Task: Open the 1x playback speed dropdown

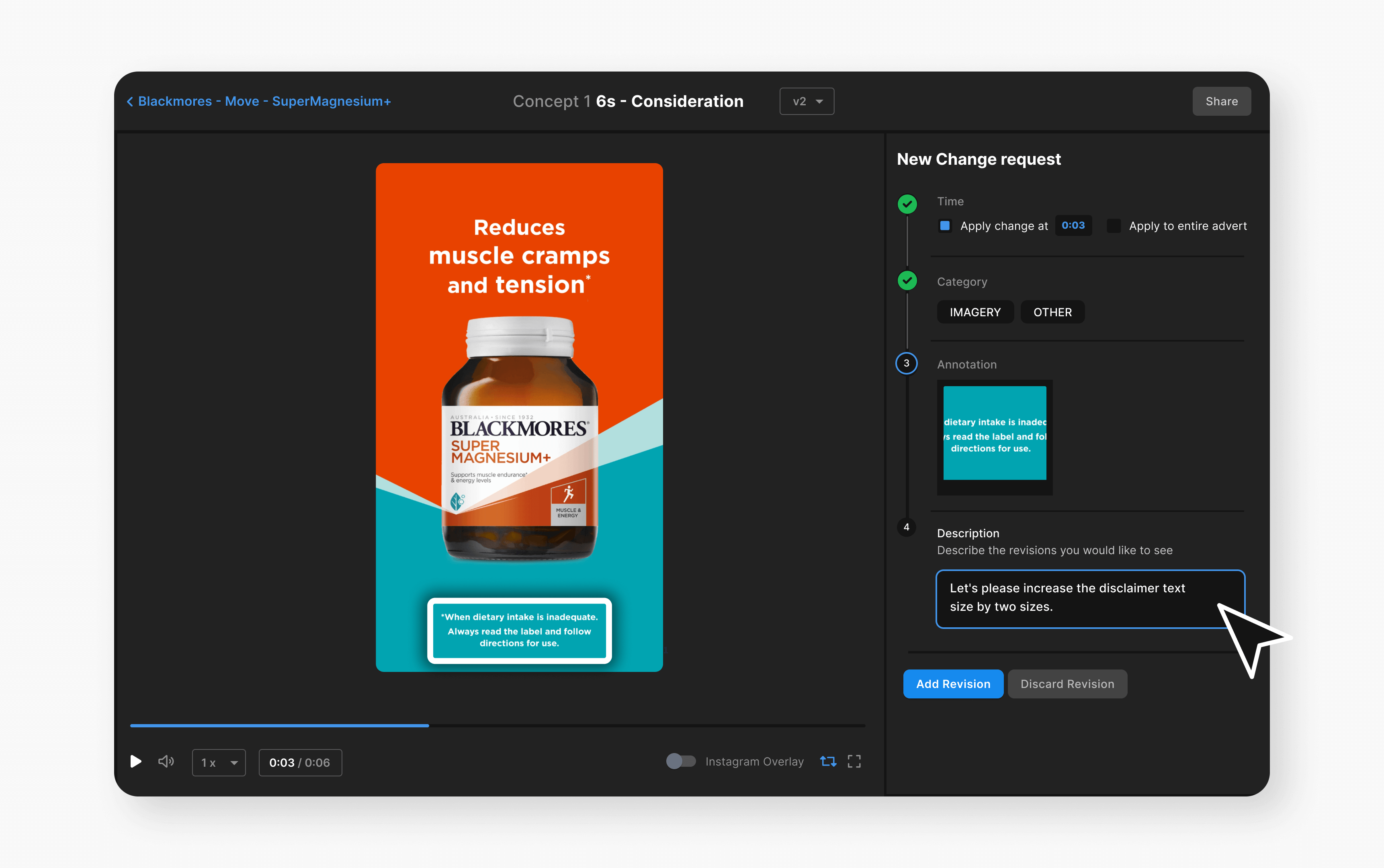Action: [219, 762]
